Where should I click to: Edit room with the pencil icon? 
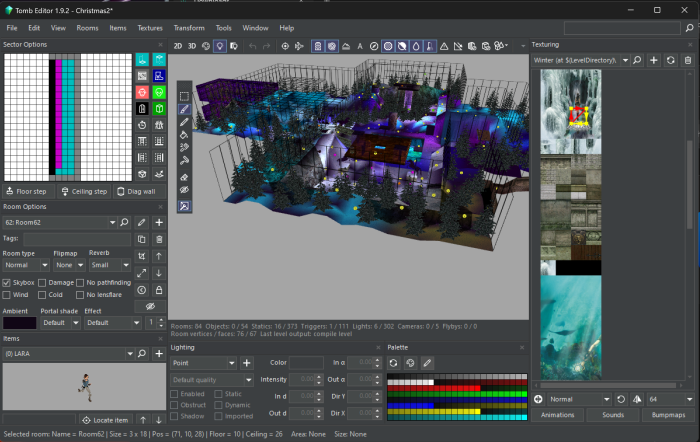point(142,222)
